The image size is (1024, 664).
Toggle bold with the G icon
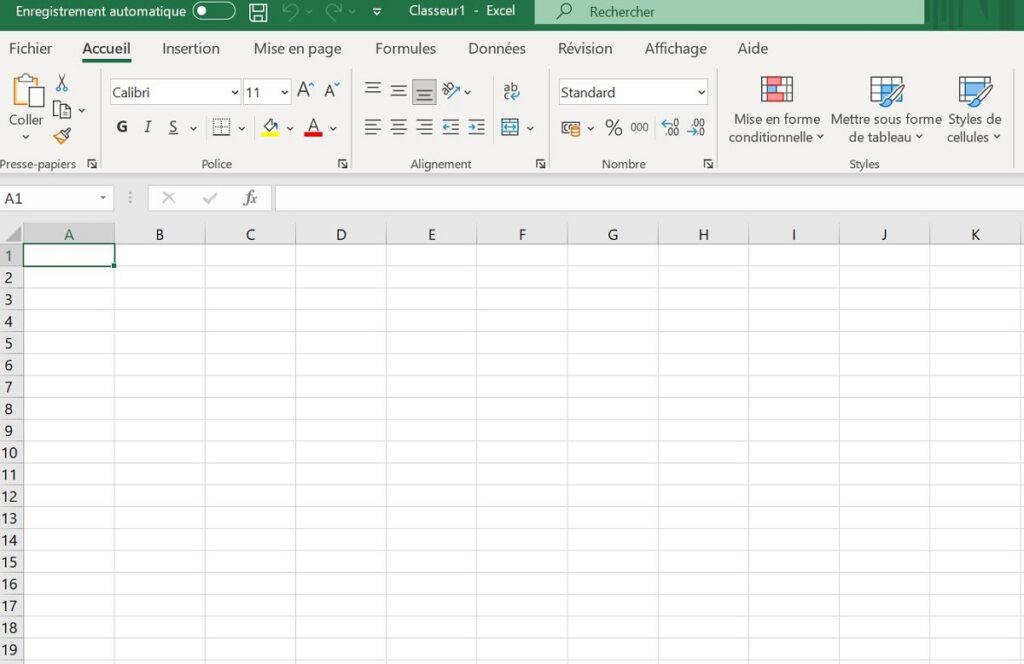pyautogui.click(x=121, y=127)
